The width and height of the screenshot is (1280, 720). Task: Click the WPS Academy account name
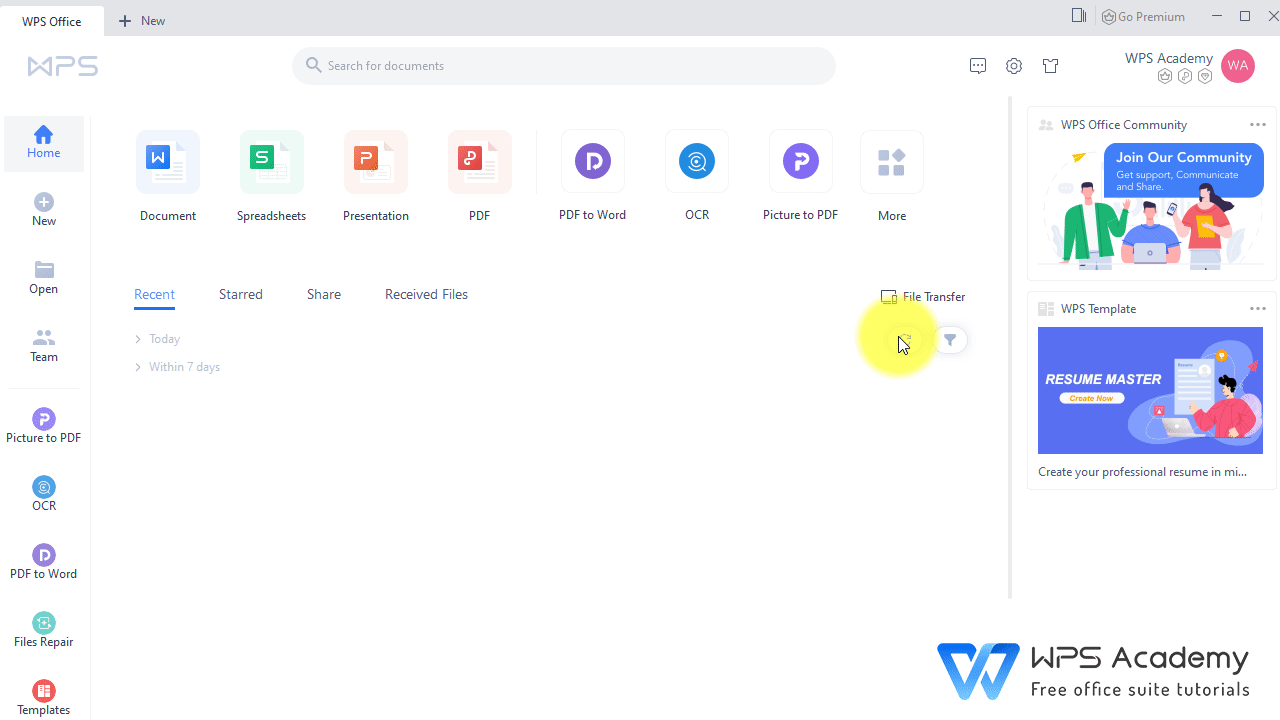[x=1169, y=58]
